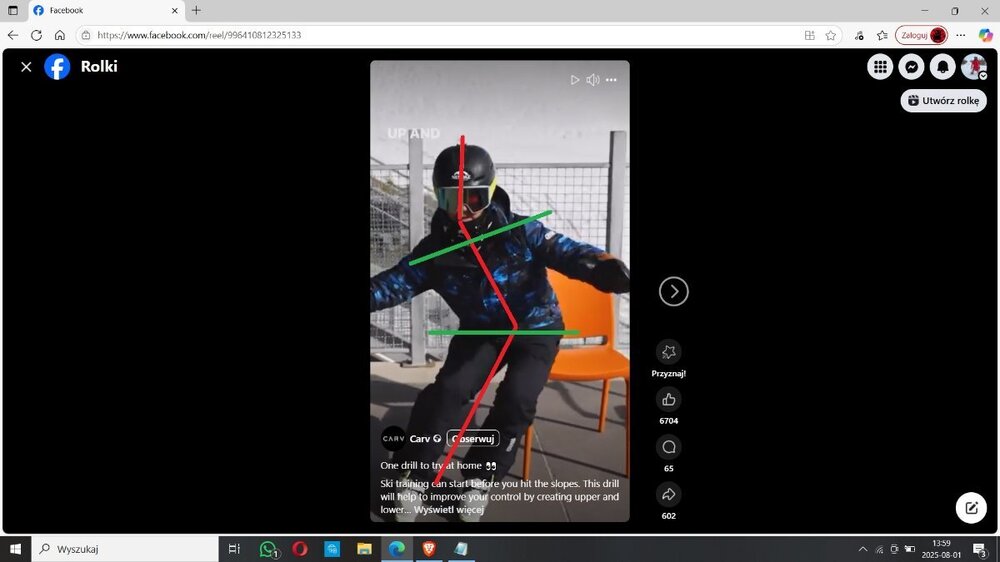The height and width of the screenshot is (562, 1000).
Task: Go to the next reel arrow
Action: click(674, 291)
